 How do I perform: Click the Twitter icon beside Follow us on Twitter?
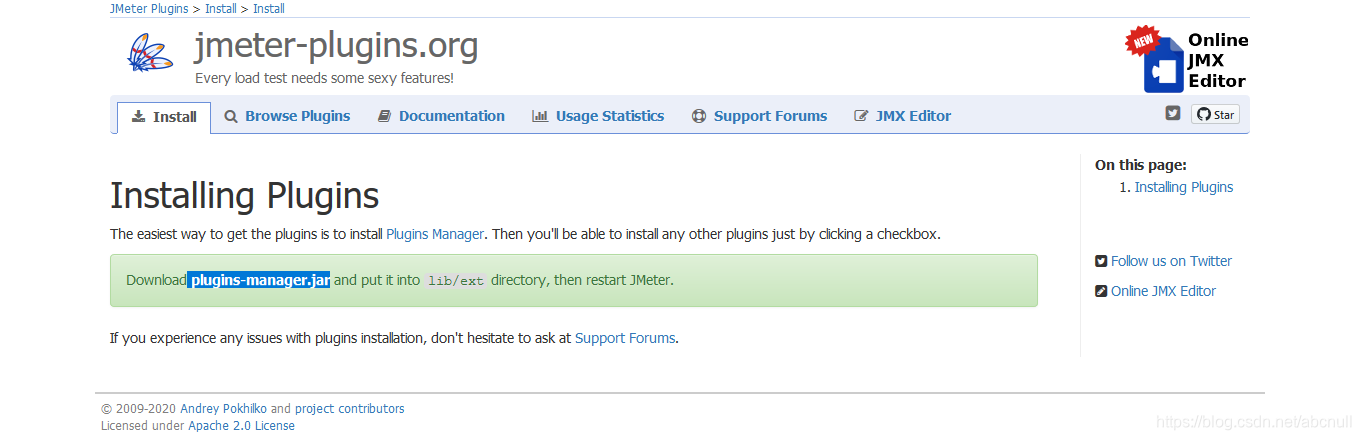[x=1102, y=261]
